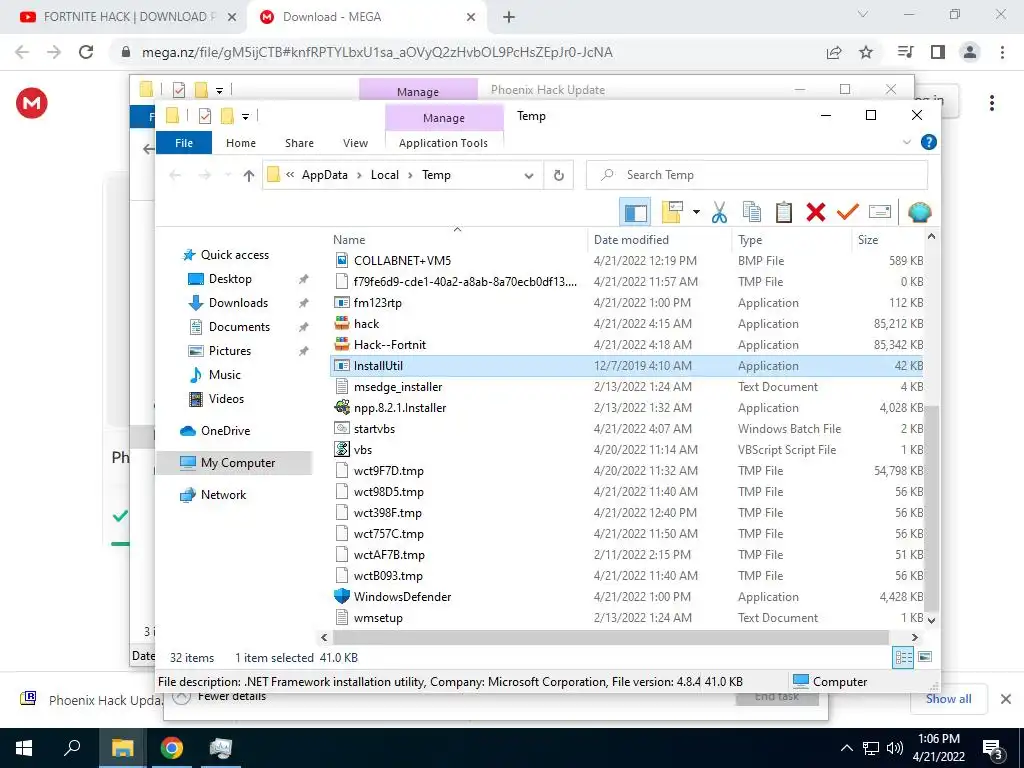Click Local in the address breadcrumb
This screenshot has width=1024, height=768.
click(x=385, y=175)
